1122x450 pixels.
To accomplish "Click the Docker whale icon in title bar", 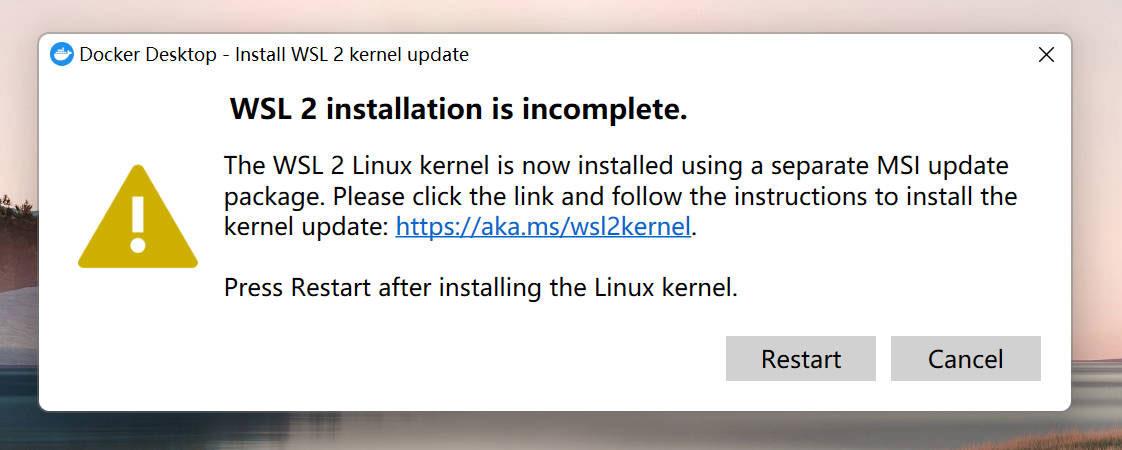I will [62, 55].
